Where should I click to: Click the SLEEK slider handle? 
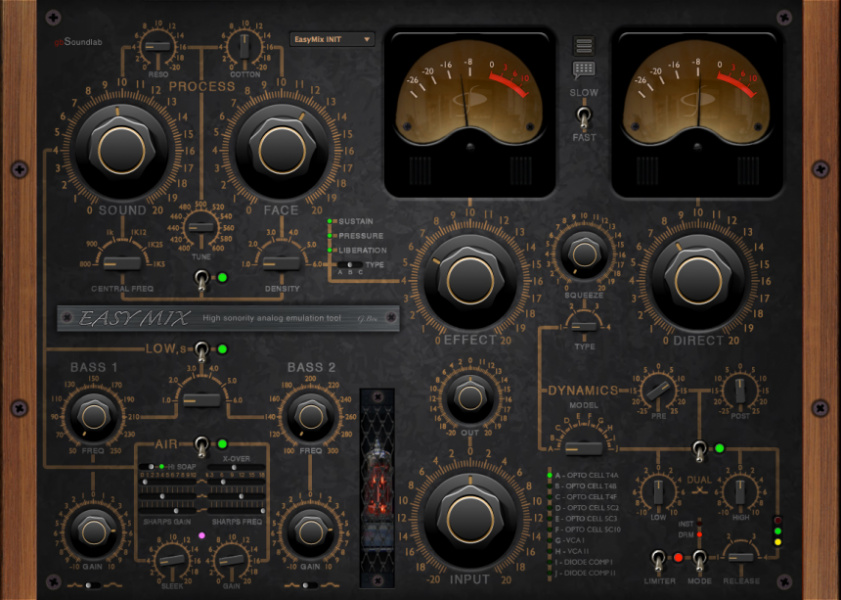[172, 559]
